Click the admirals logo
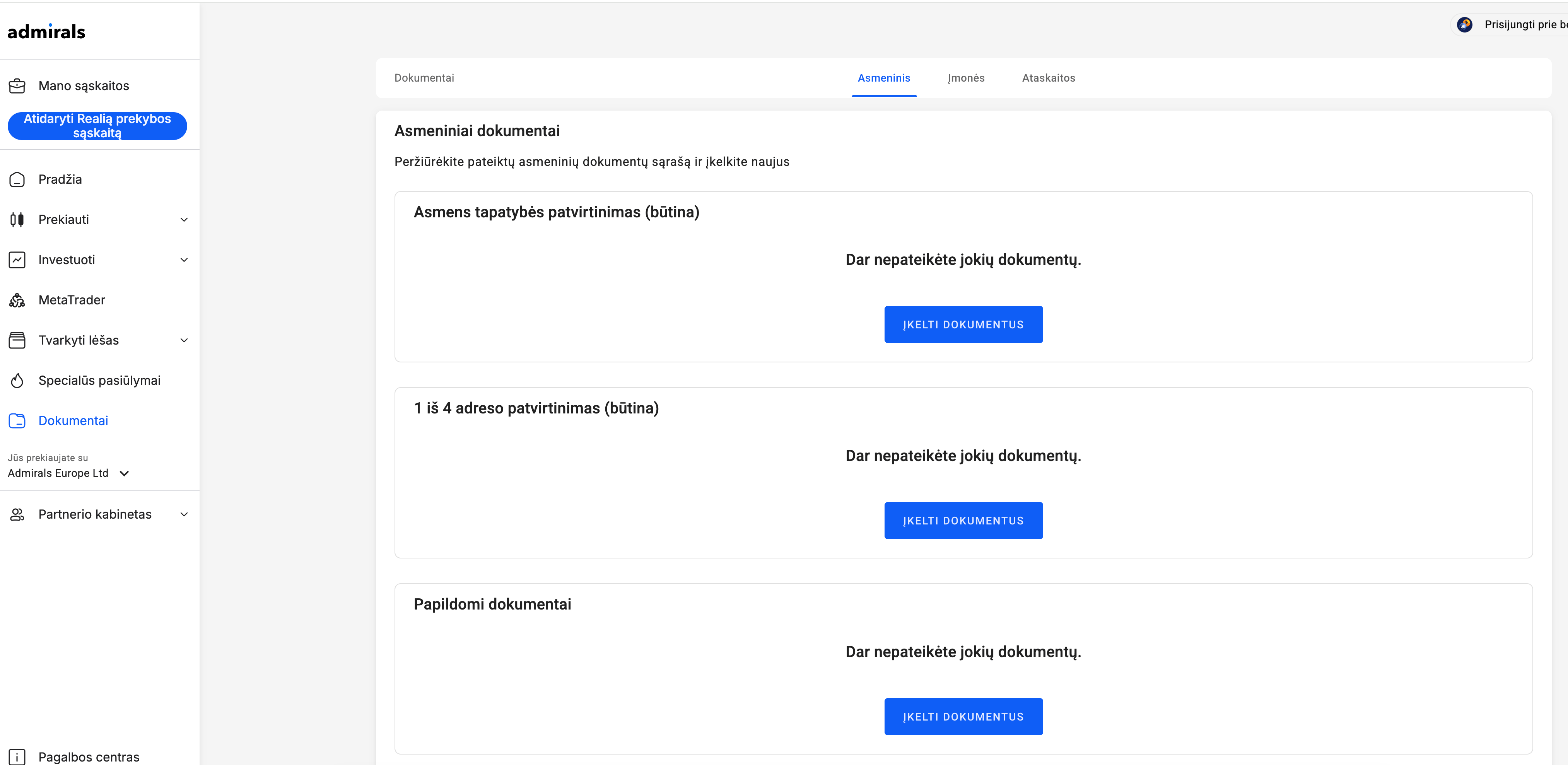The height and width of the screenshot is (765, 1568). [x=46, y=32]
